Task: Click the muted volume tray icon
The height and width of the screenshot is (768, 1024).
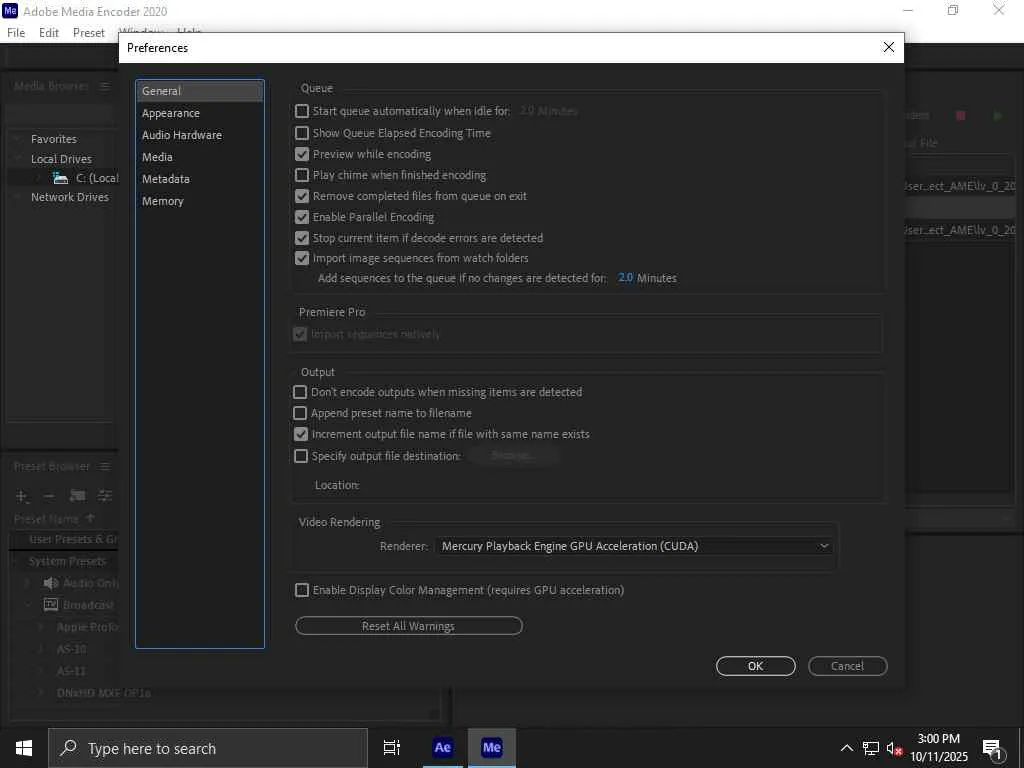Action: tap(894, 748)
